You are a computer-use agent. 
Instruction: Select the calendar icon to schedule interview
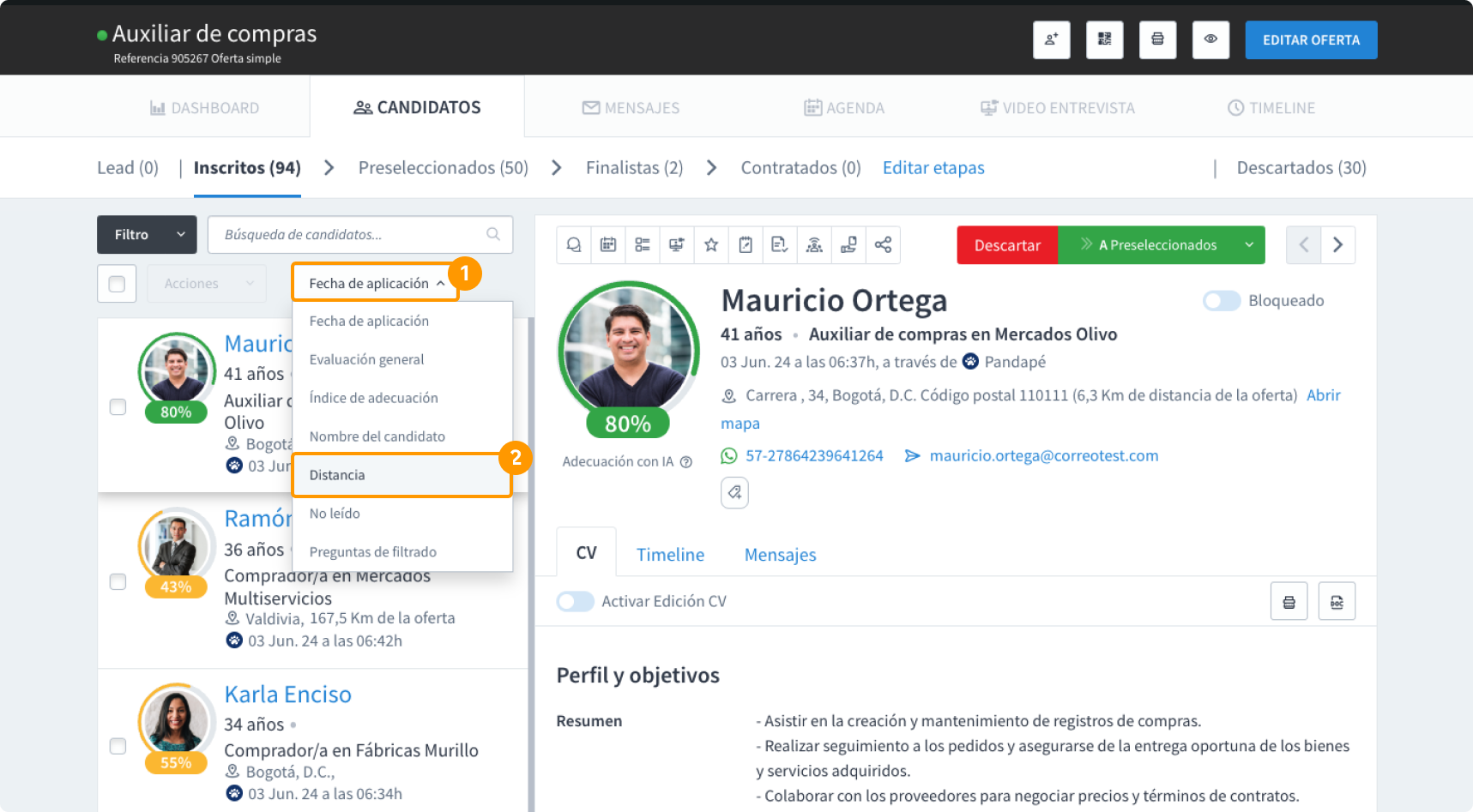(607, 245)
